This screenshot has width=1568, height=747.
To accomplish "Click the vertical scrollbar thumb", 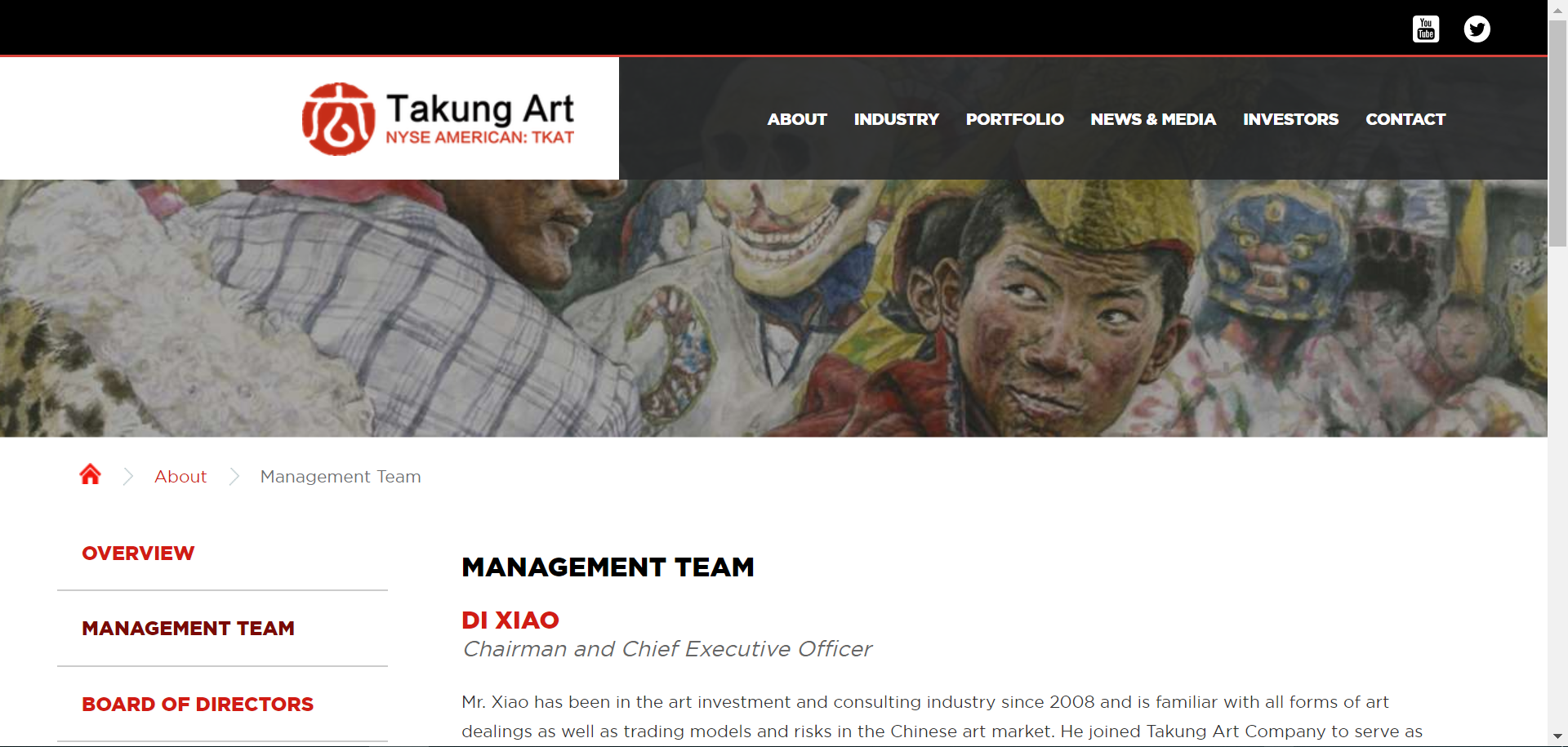I will coord(1558,131).
